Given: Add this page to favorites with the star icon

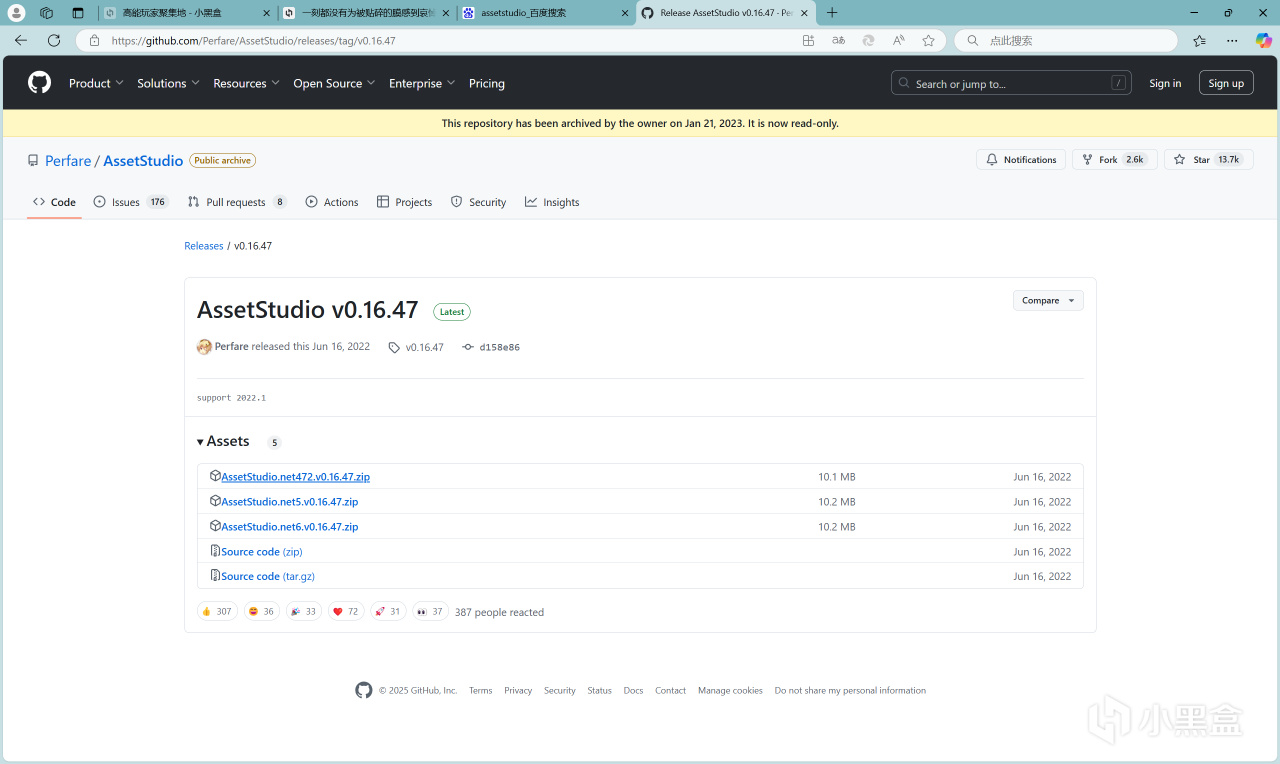Looking at the screenshot, I should [928, 41].
